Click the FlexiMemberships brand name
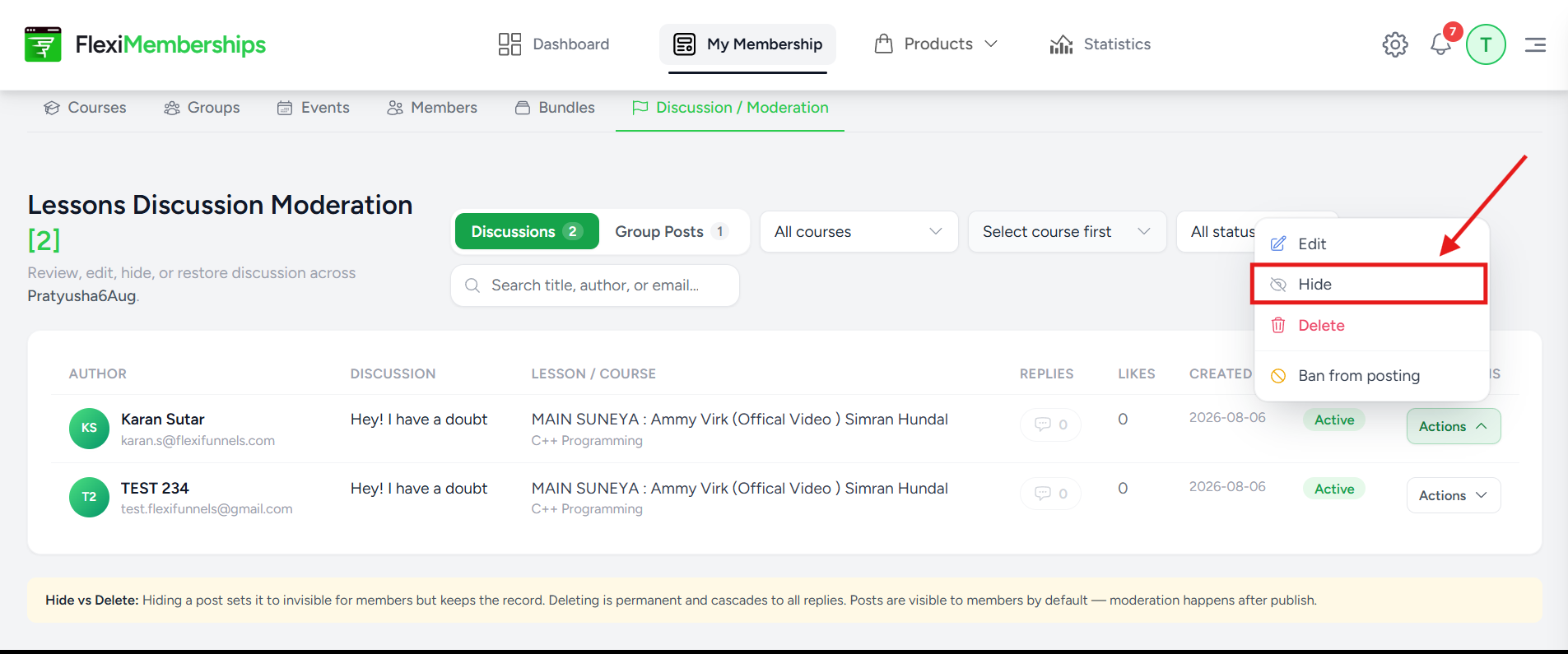The width and height of the screenshot is (1568, 654). pos(170,44)
